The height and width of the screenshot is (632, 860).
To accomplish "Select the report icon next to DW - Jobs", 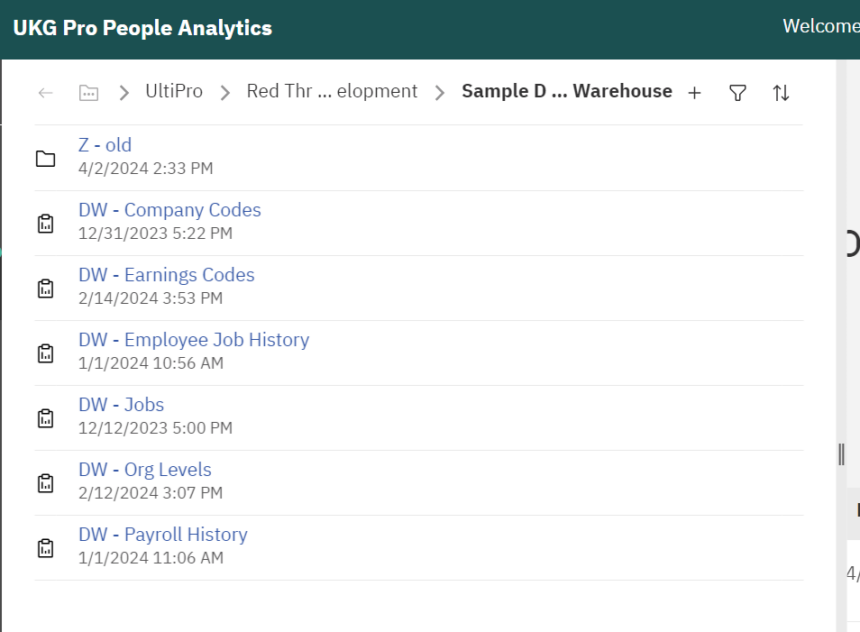I will tap(45, 417).
